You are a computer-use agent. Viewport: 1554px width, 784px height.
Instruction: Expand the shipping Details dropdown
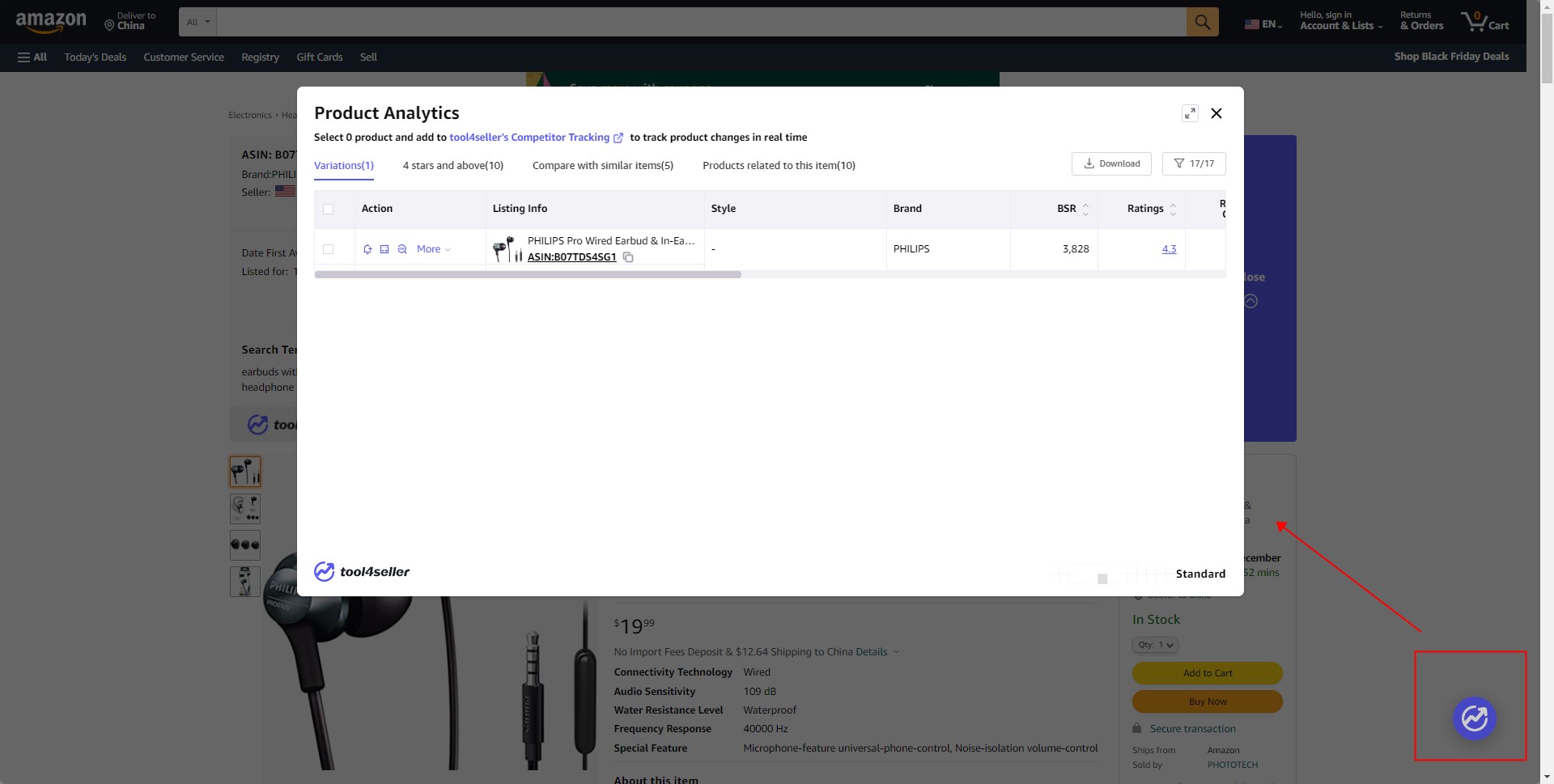click(x=877, y=652)
